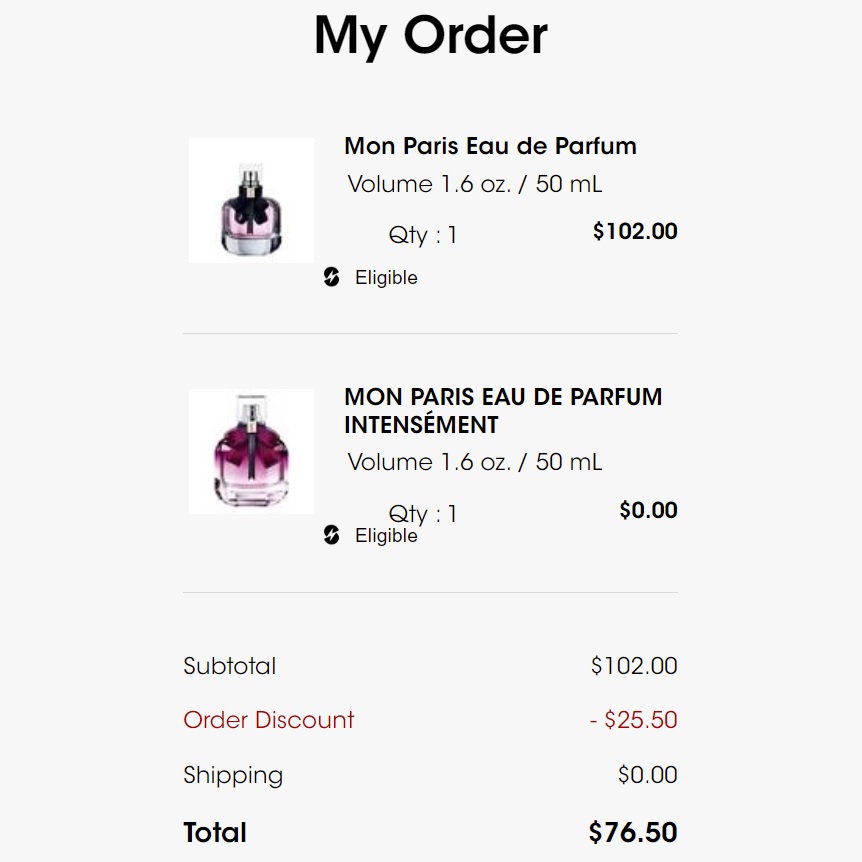
Task: Open the MON PARIS EAU DE PARFUM INTENSÉMENT title
Action: (503, 410)
